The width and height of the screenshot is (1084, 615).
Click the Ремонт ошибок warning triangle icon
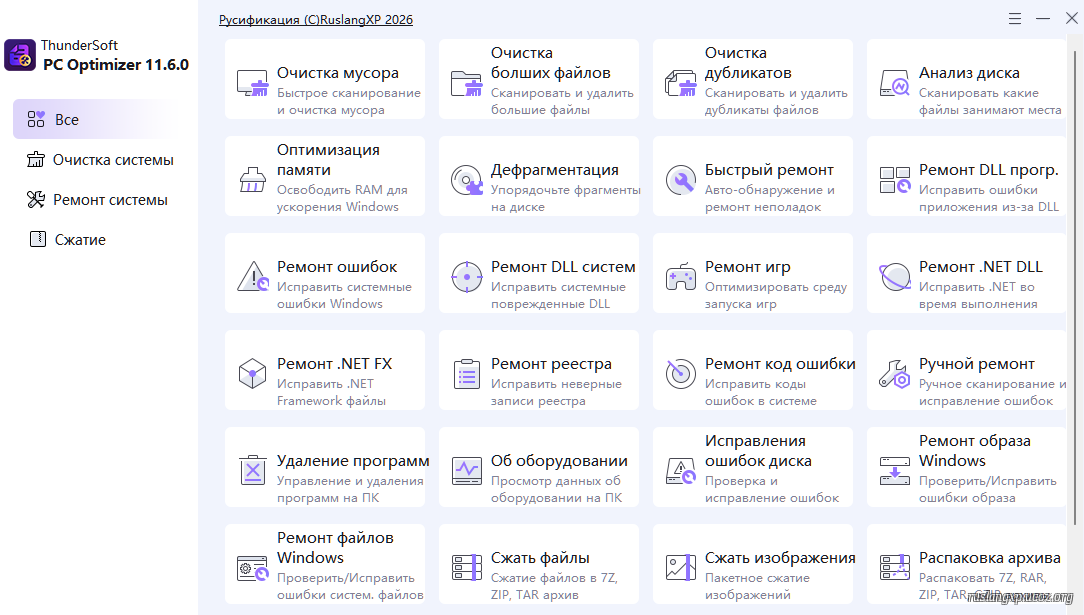coord(252,277)
